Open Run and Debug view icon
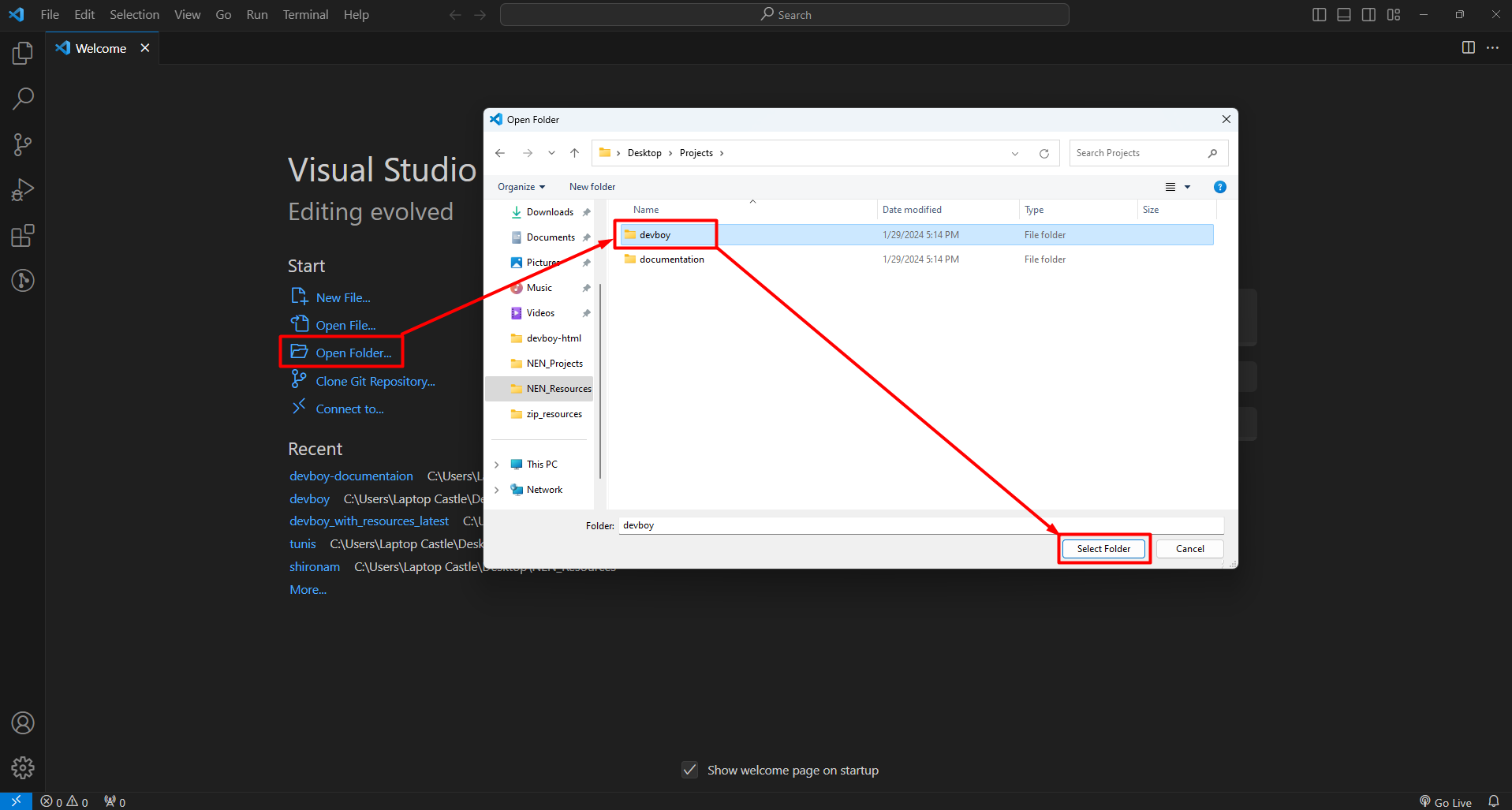This screenshot has height=810, width=1512. pos(23,190)
